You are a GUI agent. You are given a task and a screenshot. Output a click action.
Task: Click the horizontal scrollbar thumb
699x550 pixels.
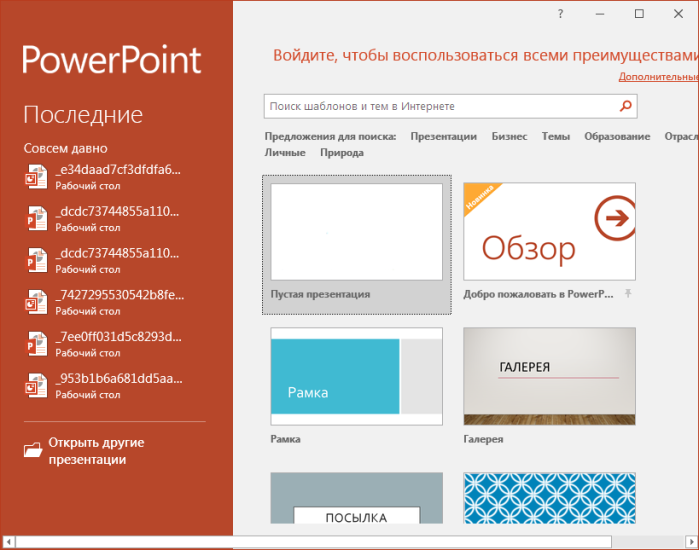pyautogui.click(x=313, y=542)
